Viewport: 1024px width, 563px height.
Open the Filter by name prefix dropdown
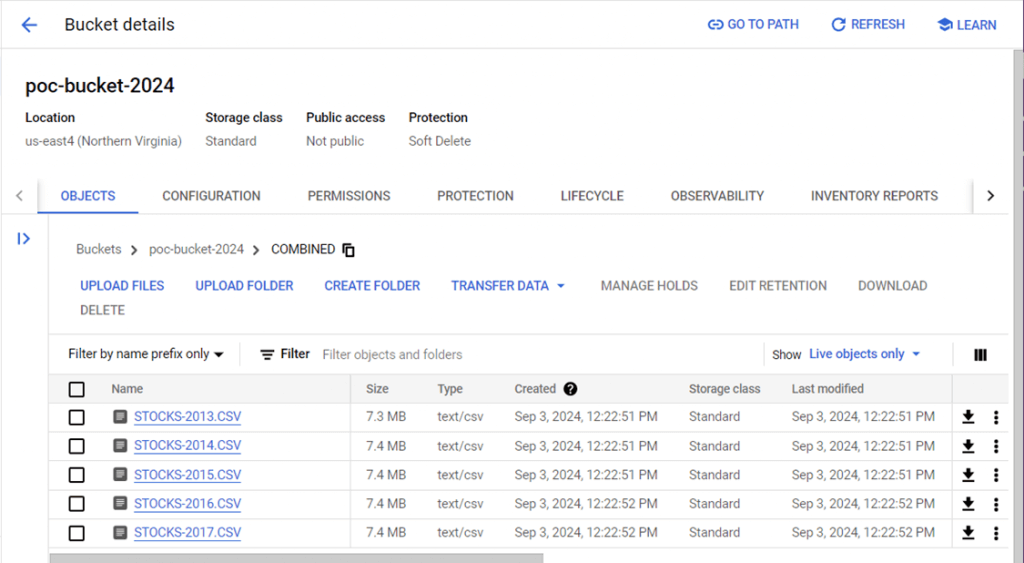(146, 354)
